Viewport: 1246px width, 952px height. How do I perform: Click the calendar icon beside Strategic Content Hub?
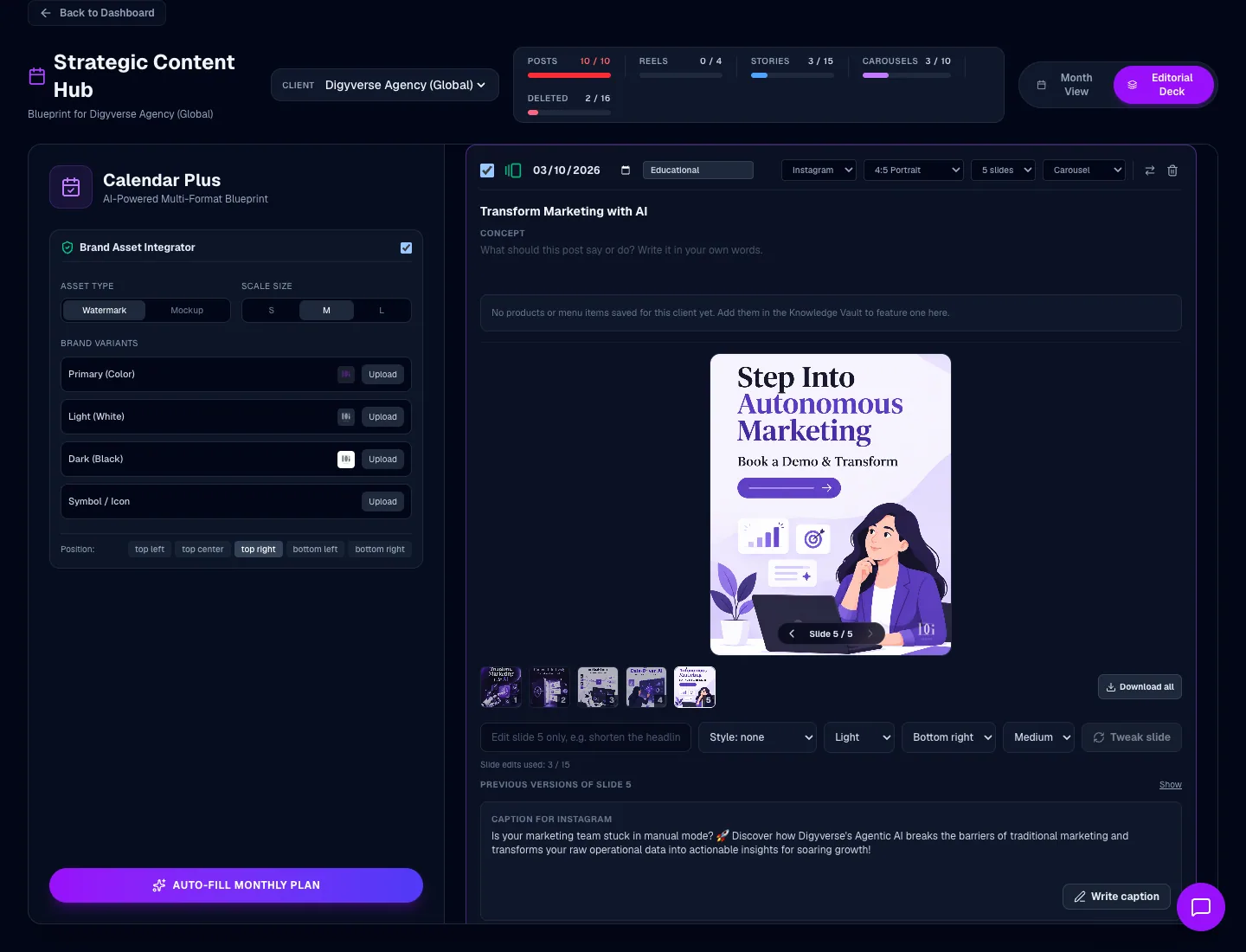tap(37, 76)
